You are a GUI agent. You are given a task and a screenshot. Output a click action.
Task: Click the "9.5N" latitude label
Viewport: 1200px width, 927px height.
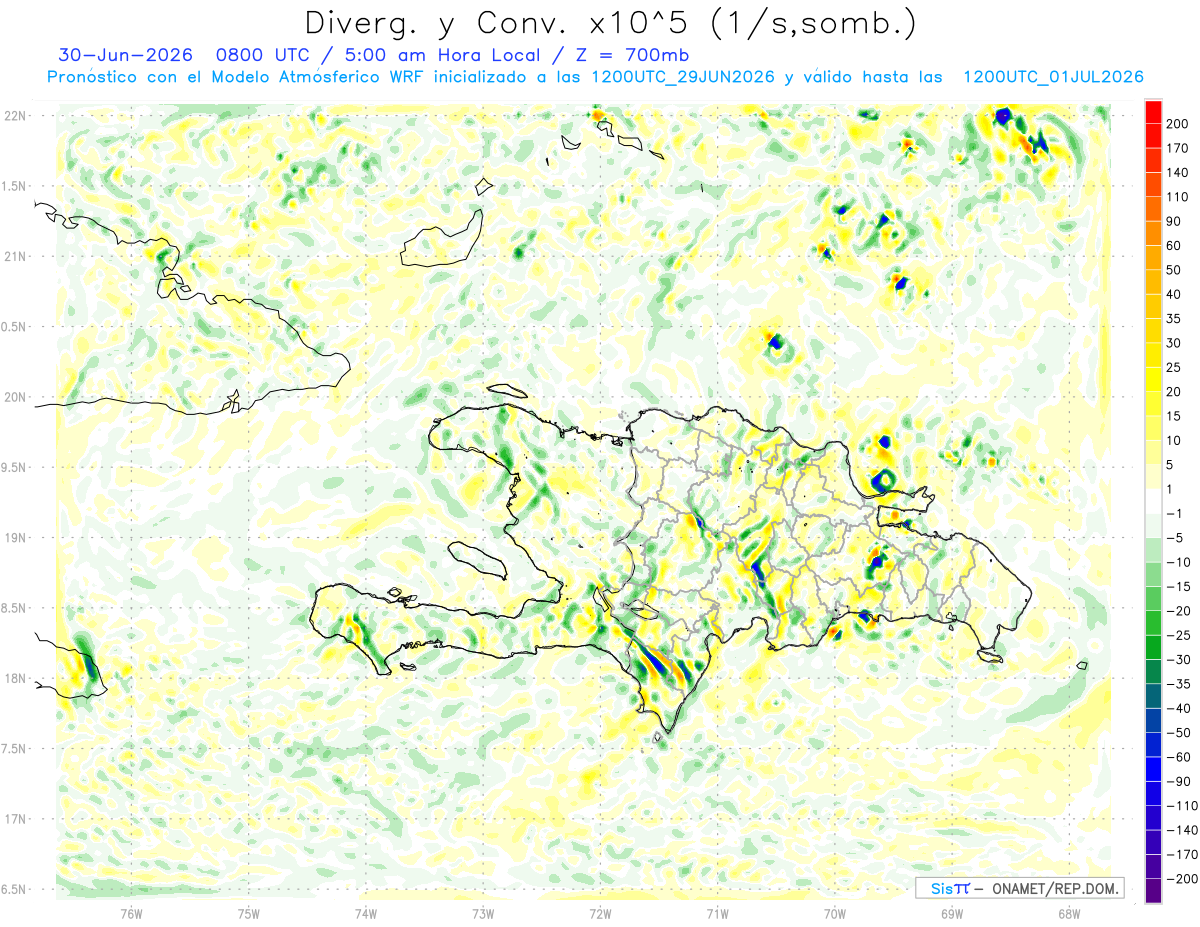pos(15,467)
